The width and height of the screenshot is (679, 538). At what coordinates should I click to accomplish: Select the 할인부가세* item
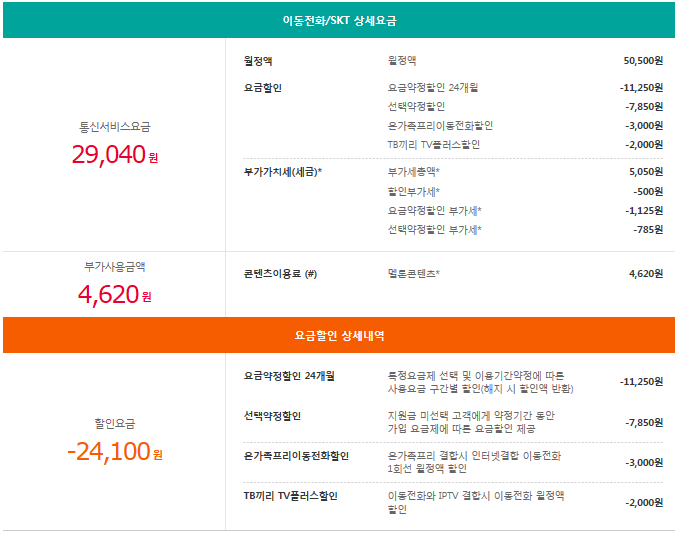(x=414, y=191)
